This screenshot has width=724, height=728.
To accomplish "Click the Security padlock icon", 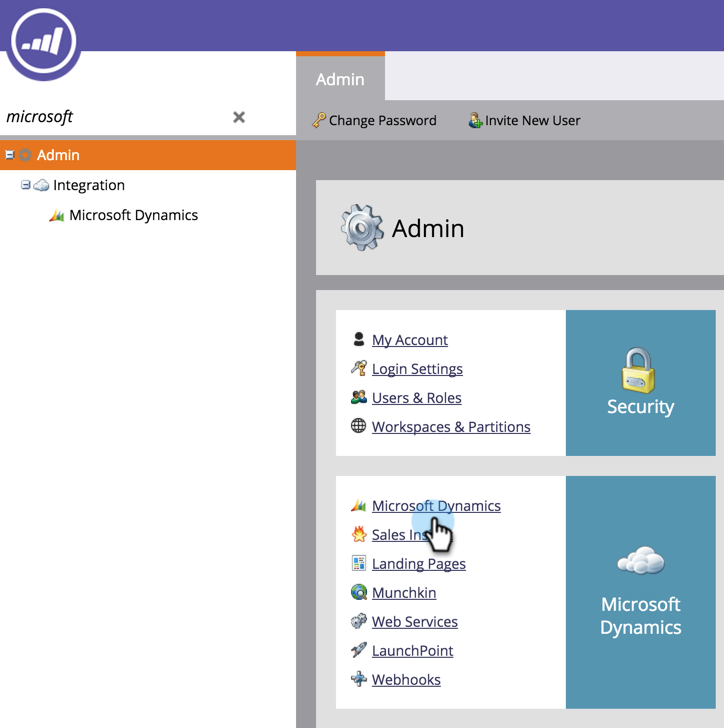I will 638,370.
